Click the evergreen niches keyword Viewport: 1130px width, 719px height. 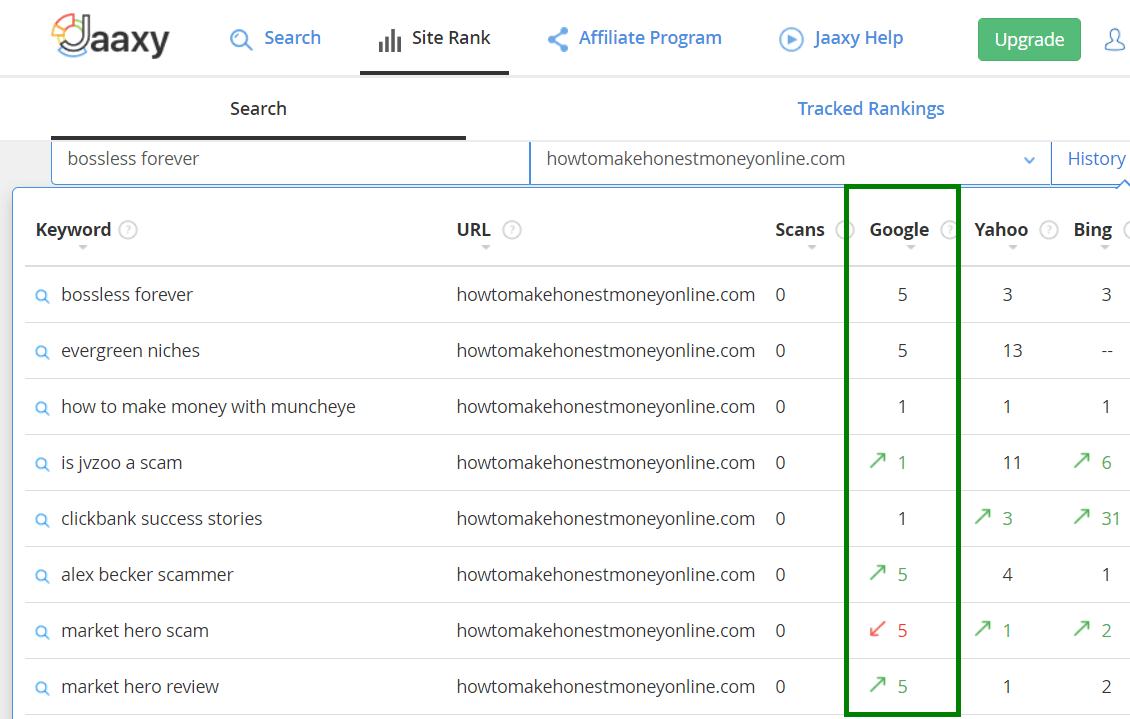[130, 351]
